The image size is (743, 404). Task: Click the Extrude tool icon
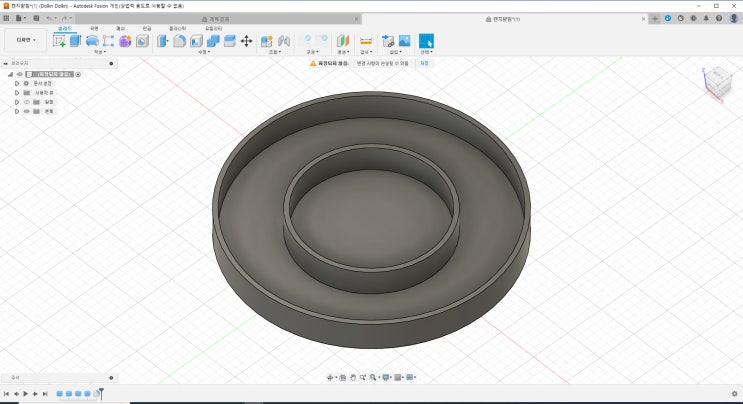75,41
